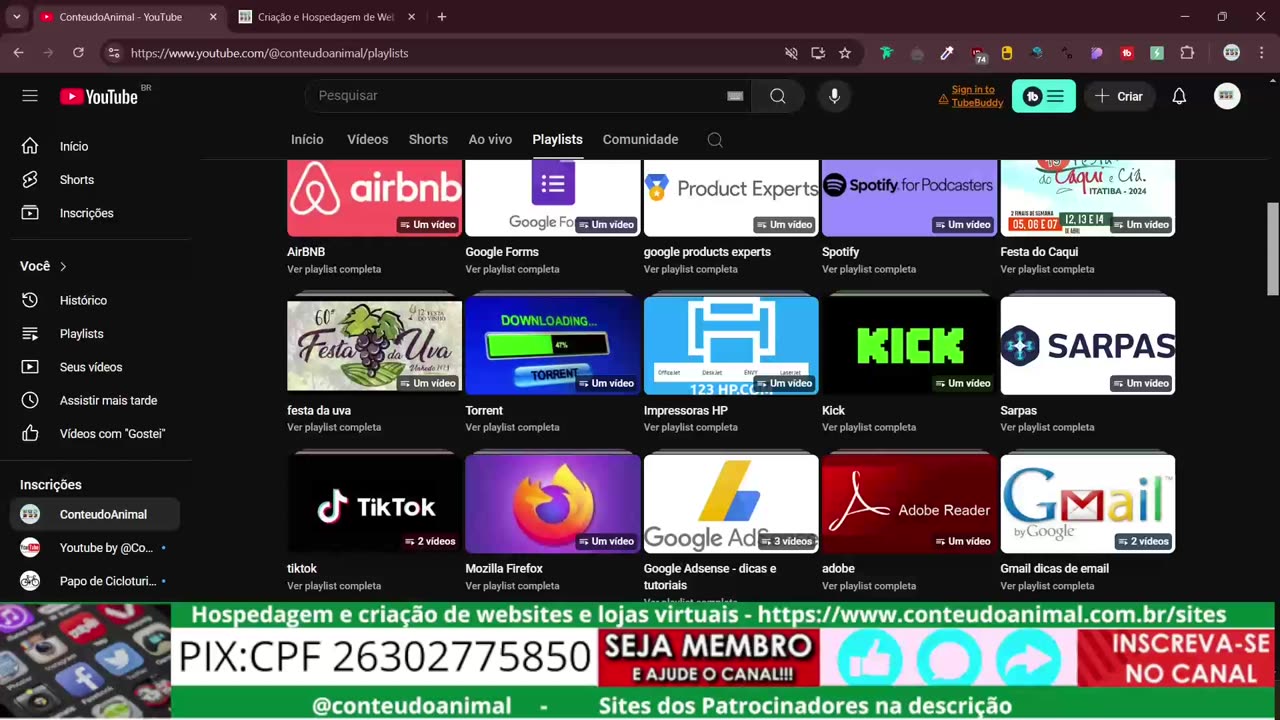
Task: Activate voice search microphone
Action: 834,96
